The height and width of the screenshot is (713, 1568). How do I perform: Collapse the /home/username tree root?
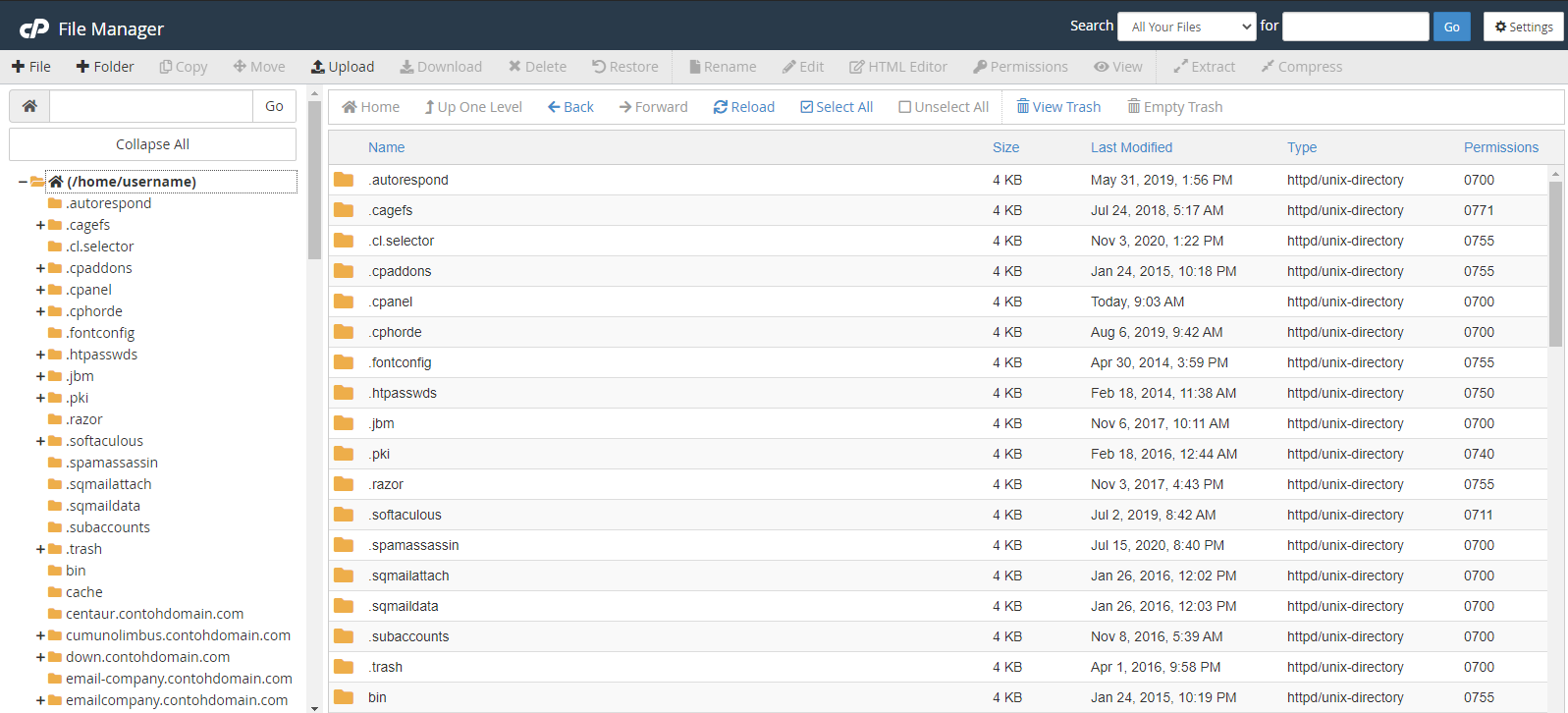23,182
